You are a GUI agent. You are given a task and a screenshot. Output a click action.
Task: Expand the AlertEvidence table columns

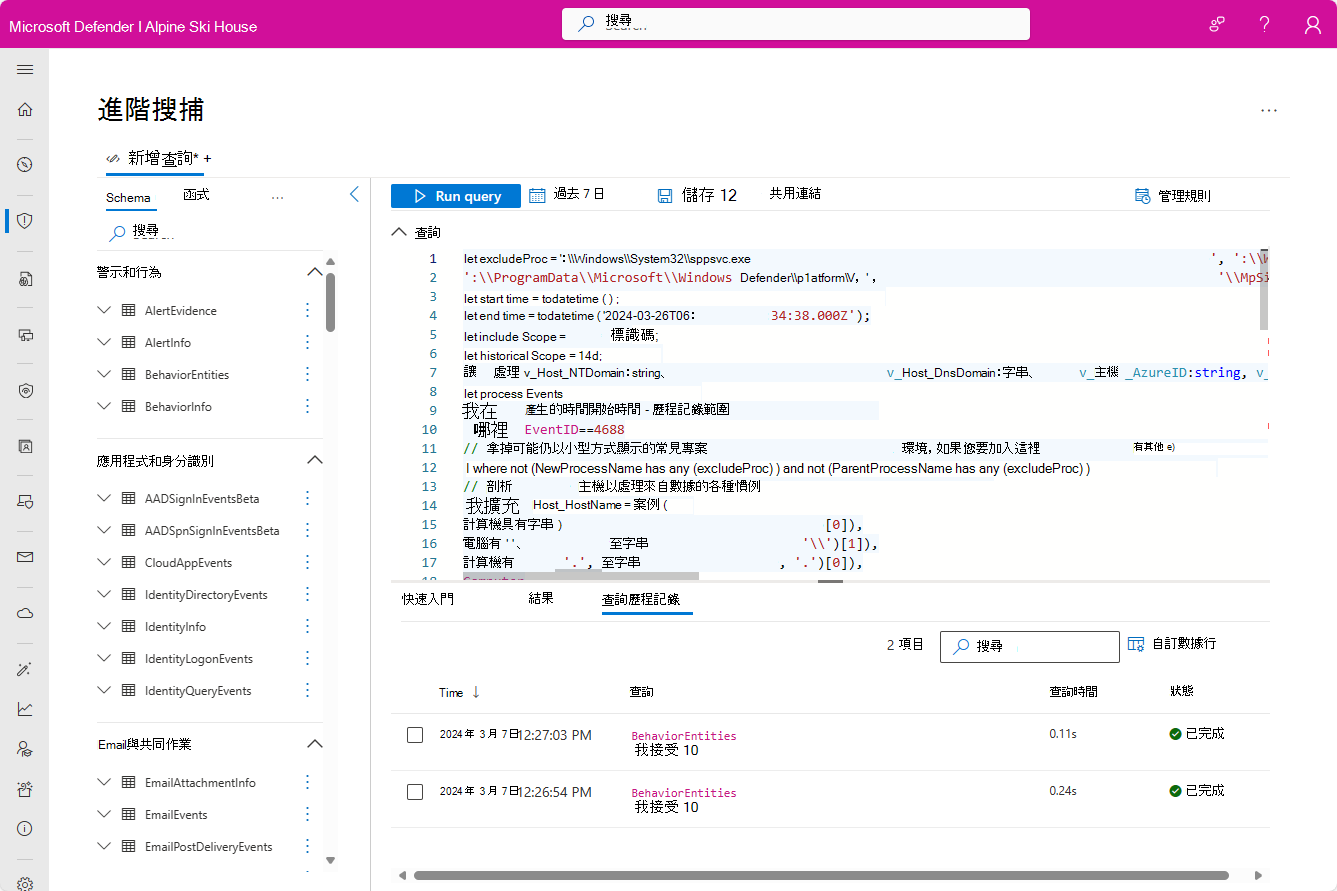104,311
